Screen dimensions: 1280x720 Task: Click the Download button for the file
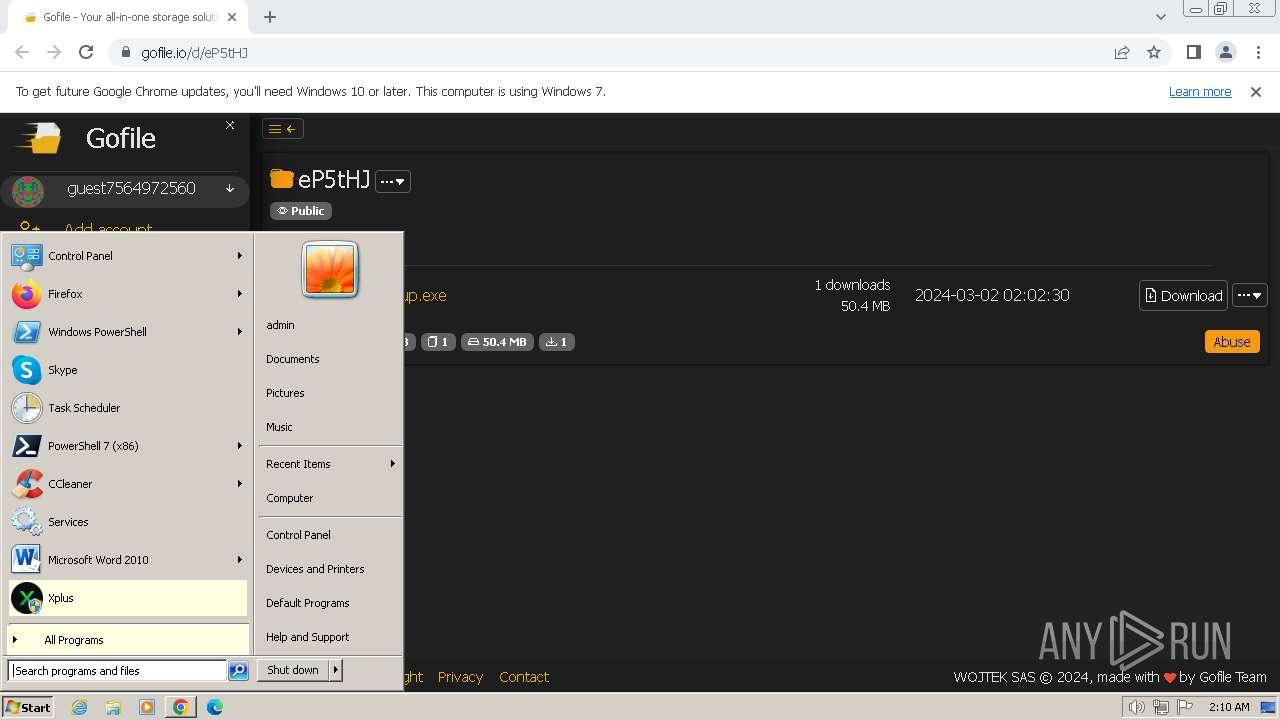tap(1183, 295)
